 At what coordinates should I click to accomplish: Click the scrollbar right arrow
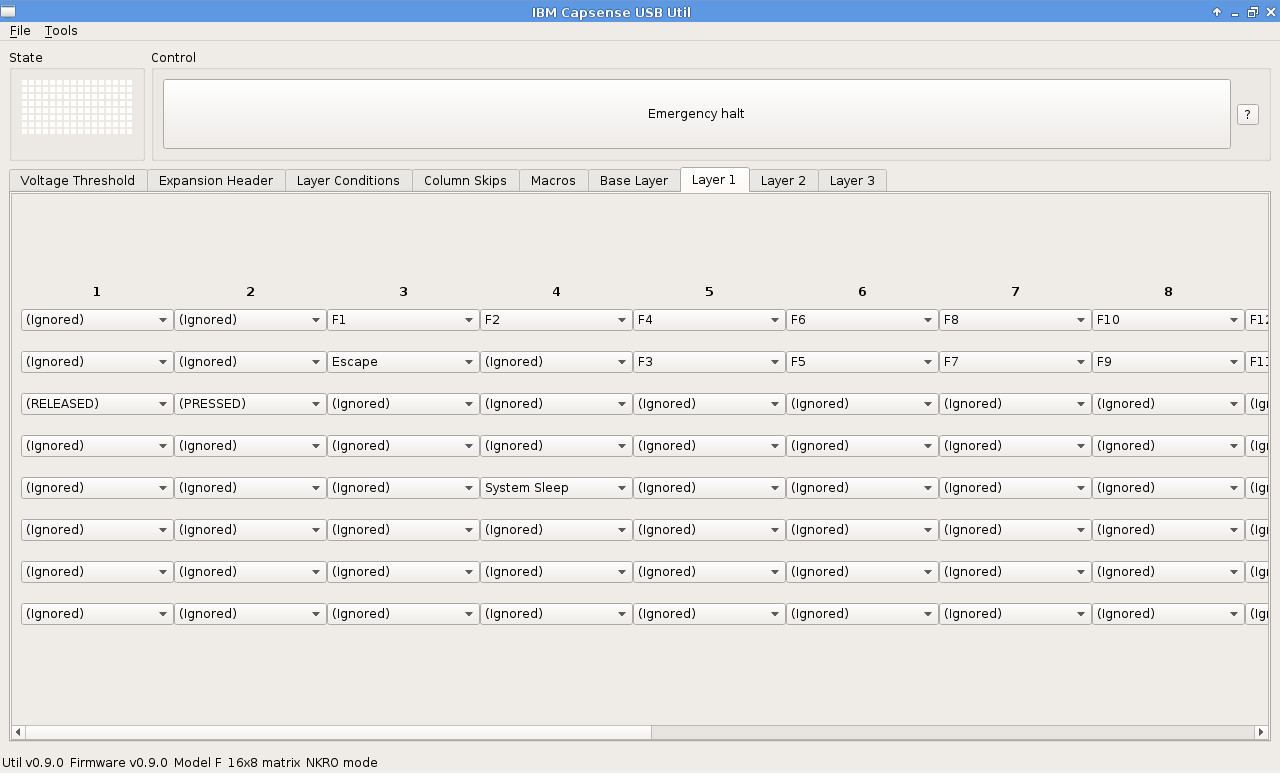point(1260,732)
